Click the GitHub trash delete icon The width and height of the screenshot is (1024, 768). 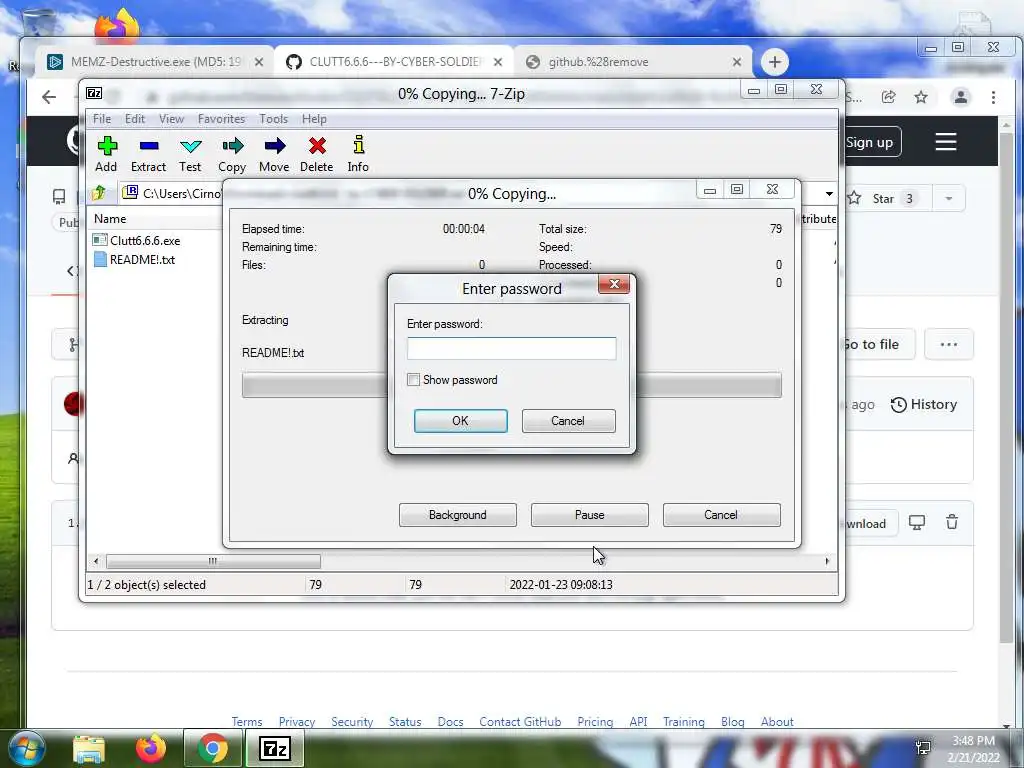(952, 522)
